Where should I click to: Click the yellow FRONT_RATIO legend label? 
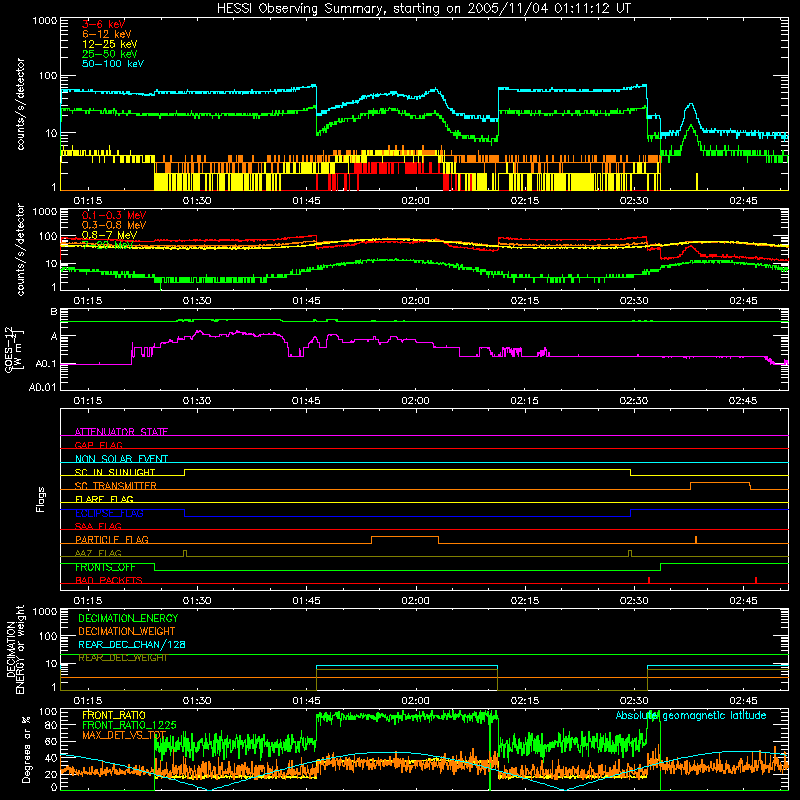click(114, 715)
